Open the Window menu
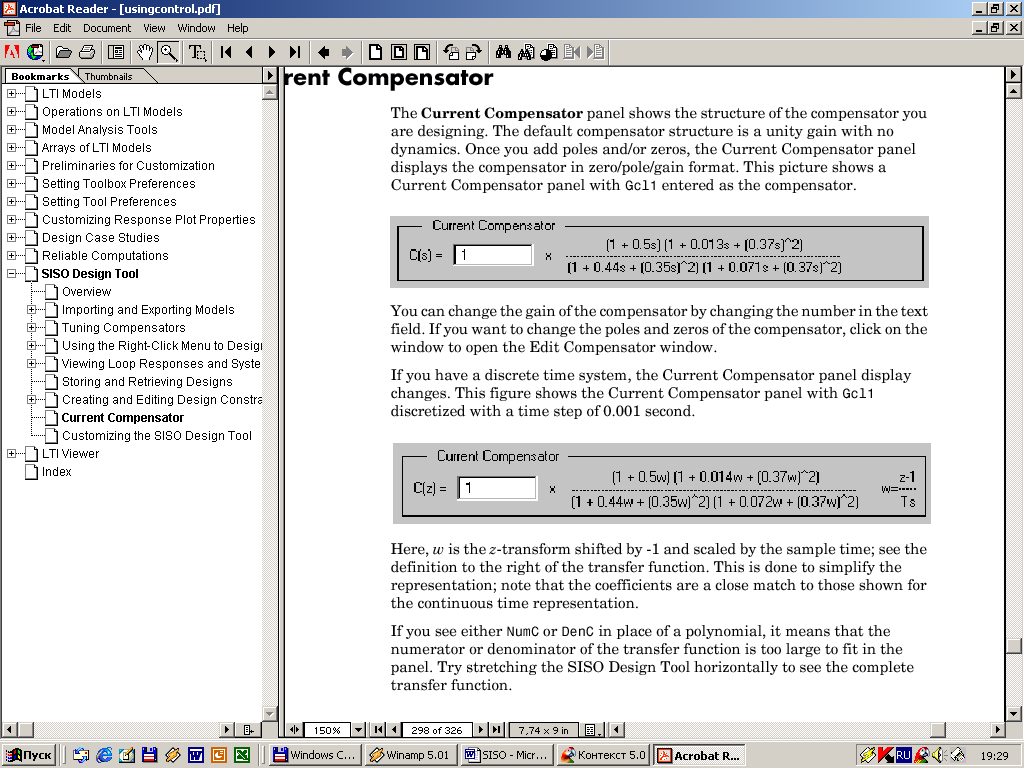Image resolution: width=1024 pixels, height=768 pixels. coord(197,28)
